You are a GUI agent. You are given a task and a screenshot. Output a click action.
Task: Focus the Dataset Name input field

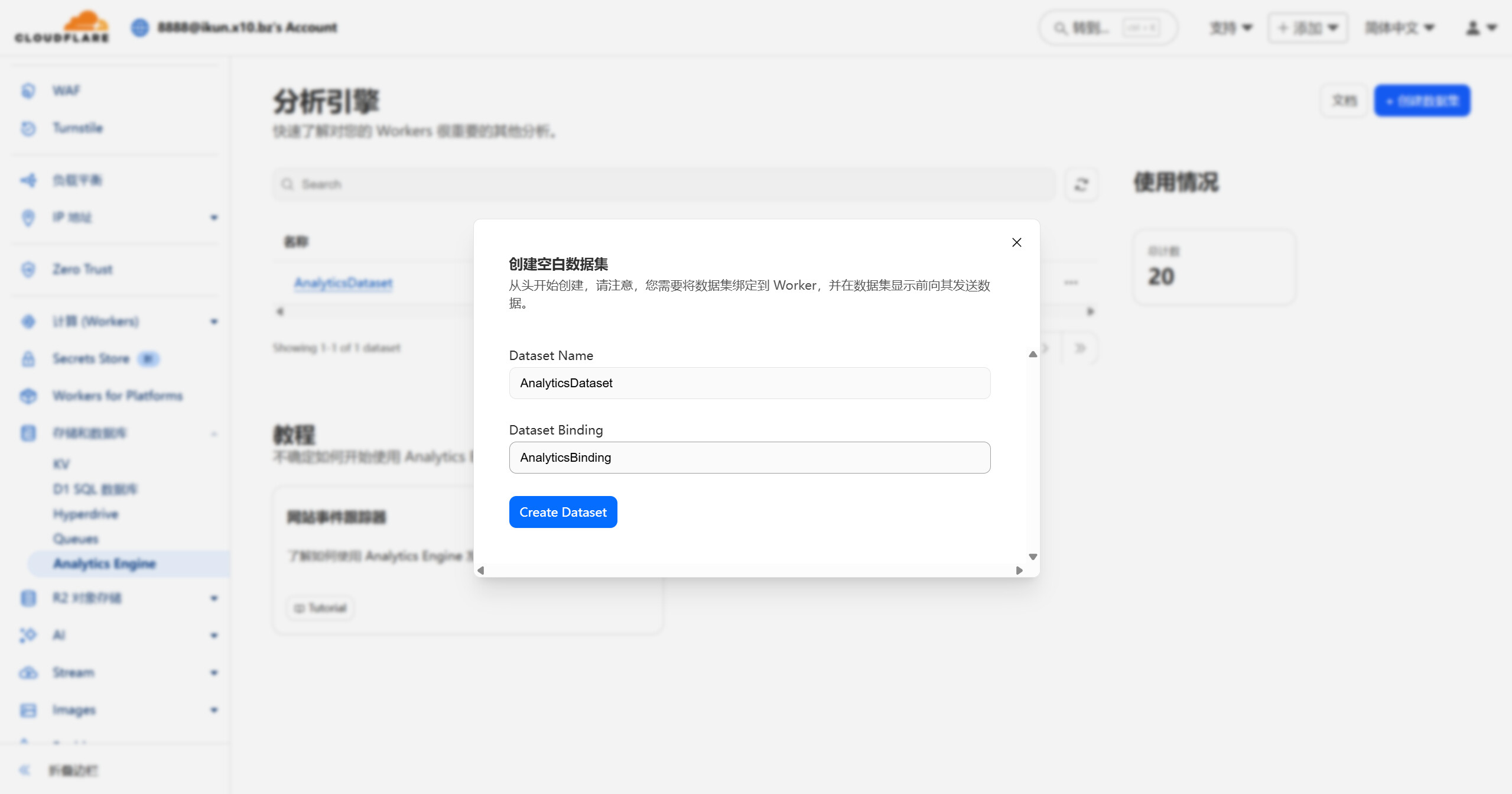749,383
